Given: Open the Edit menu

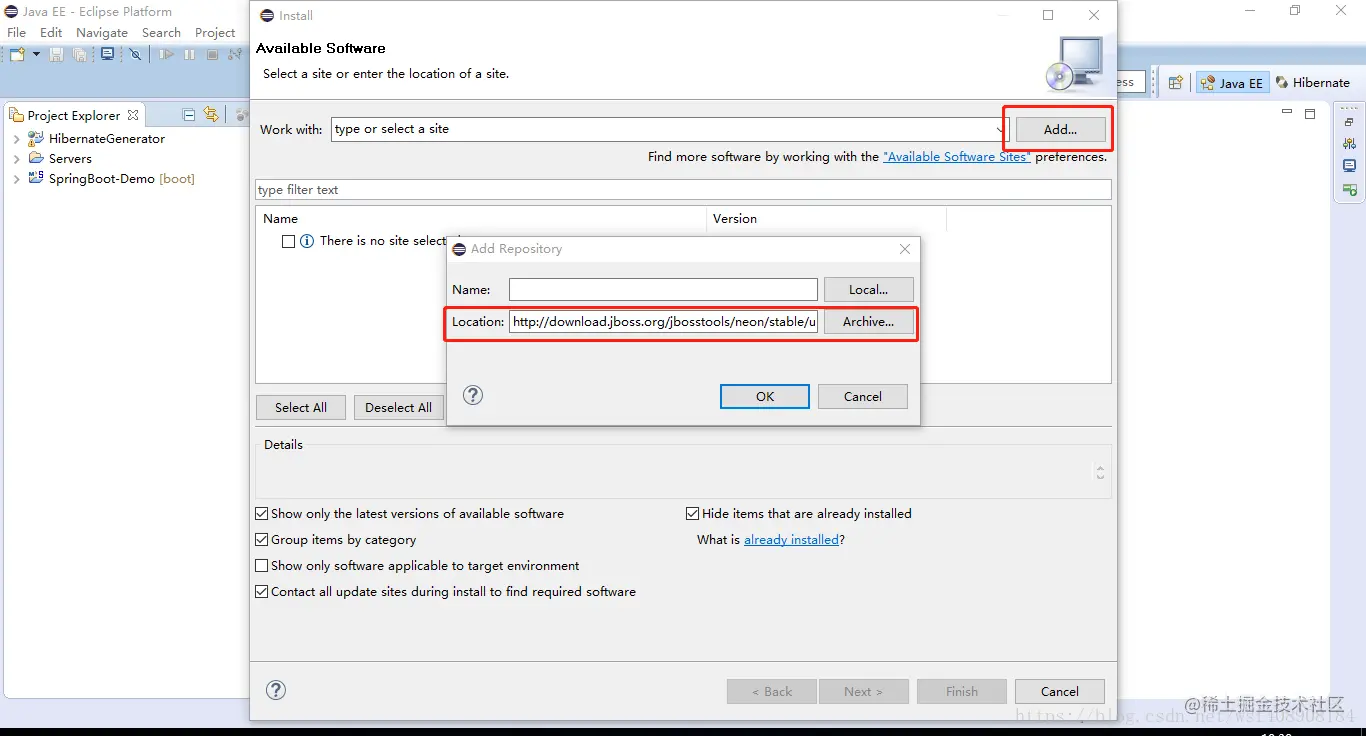Looking at the screenshot, I should [x=51, y=33].
